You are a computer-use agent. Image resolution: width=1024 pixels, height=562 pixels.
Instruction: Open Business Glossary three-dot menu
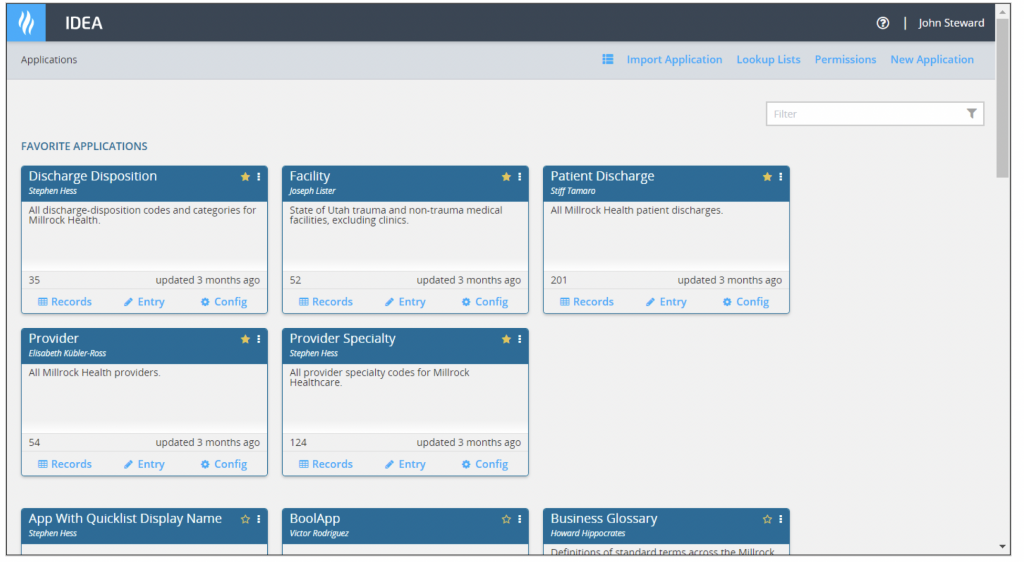(780, 520)
